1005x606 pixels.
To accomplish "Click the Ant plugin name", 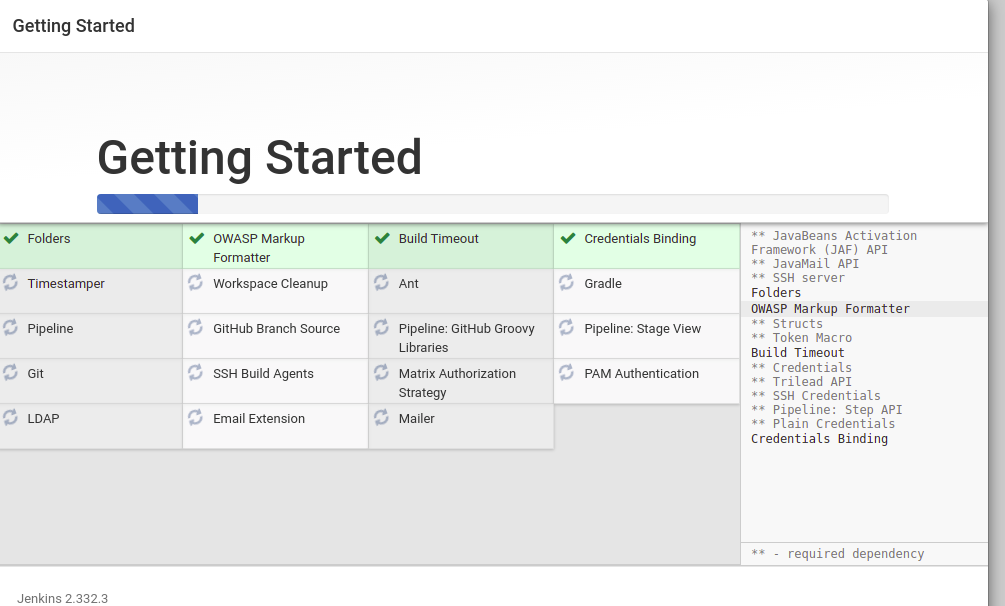I will pos(408,283).
